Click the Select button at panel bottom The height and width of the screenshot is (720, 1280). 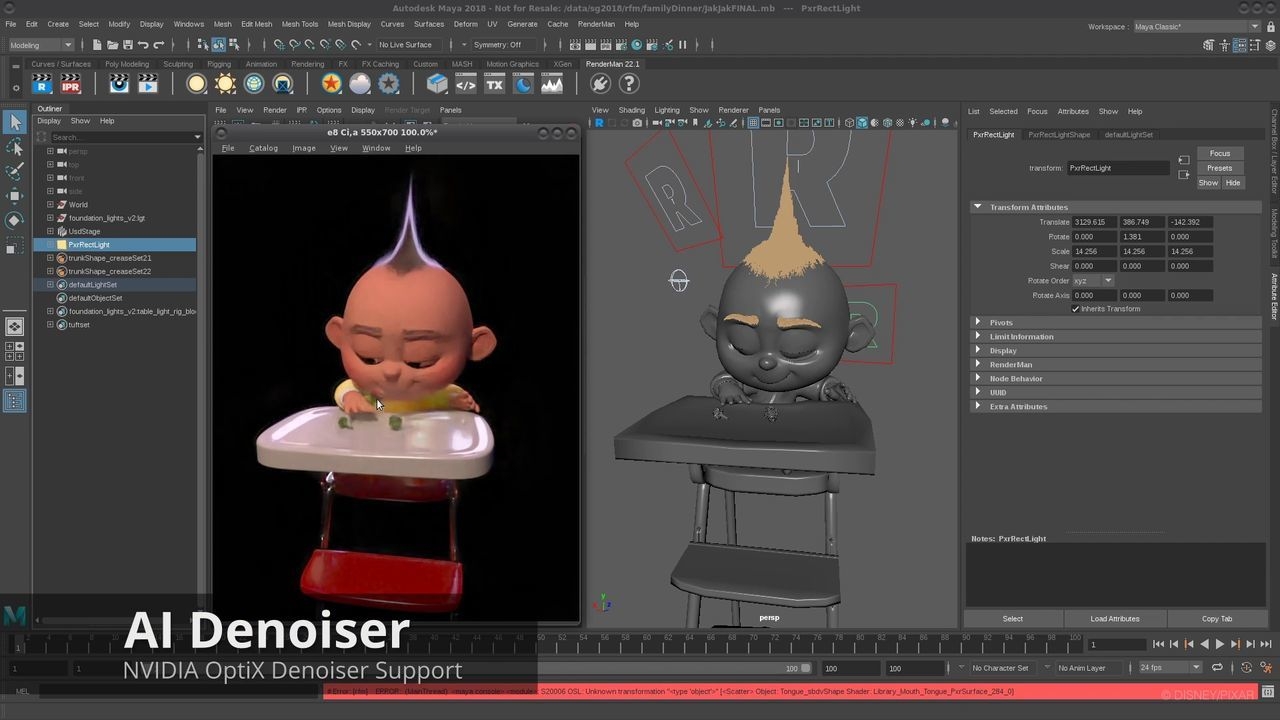tap(1012, 619)
